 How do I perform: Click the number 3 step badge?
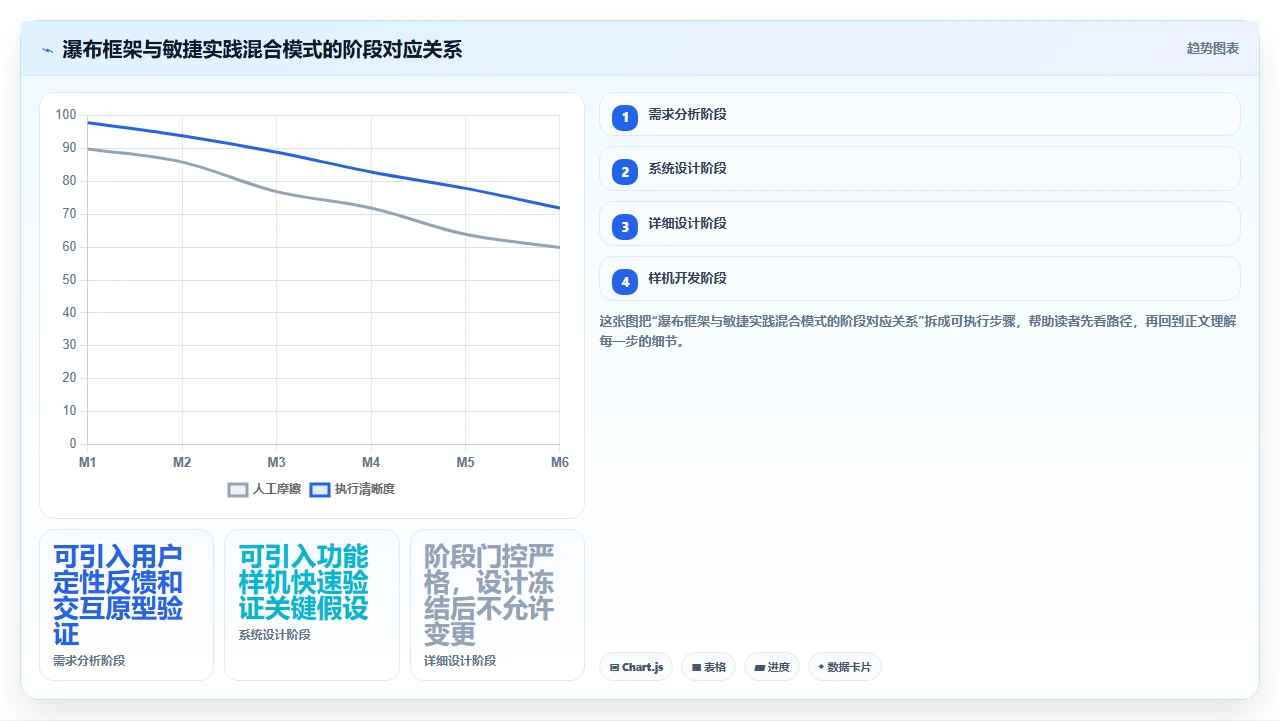coord(625,227)
